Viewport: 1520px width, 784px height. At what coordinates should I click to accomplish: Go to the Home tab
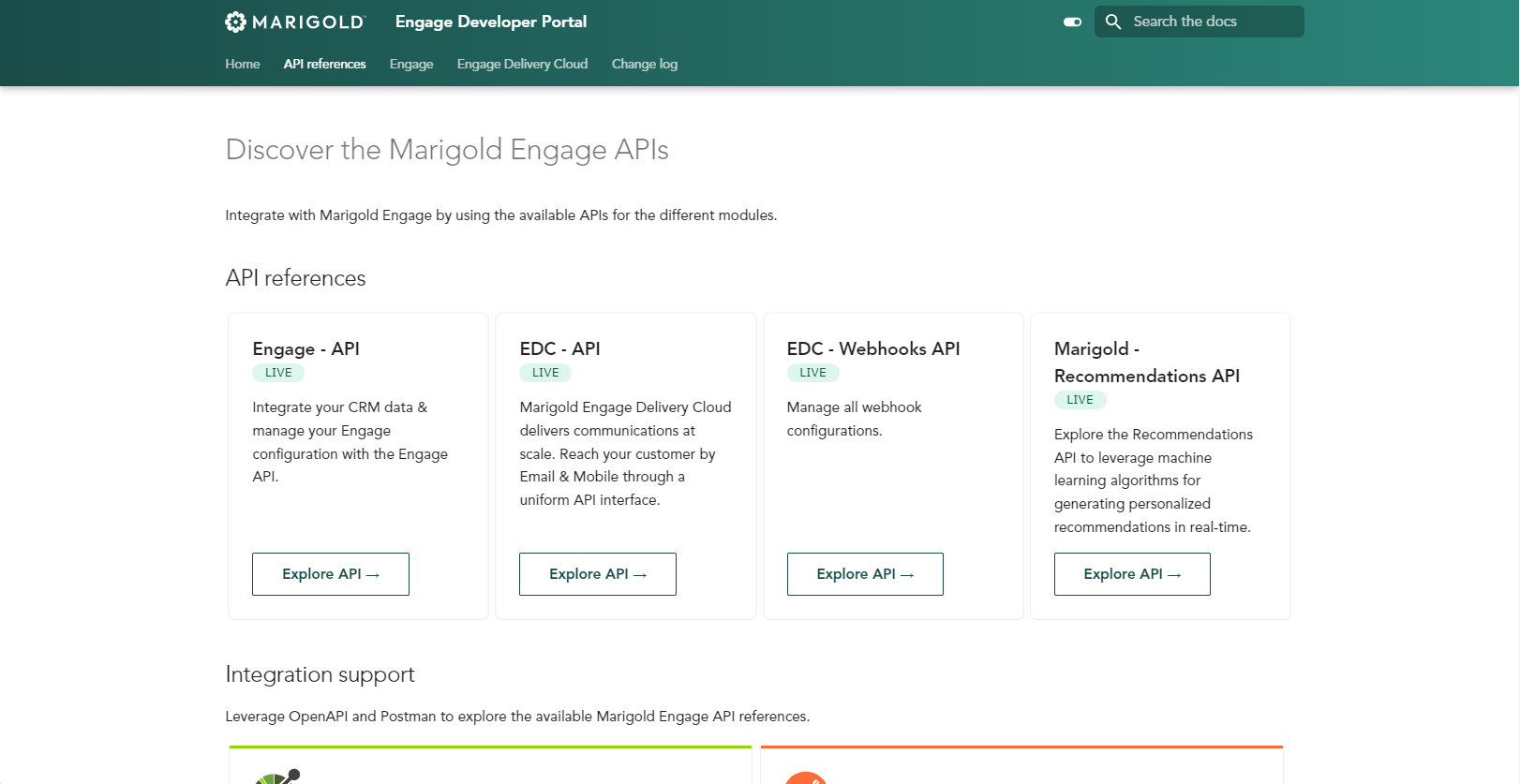[x=243, y=64]
